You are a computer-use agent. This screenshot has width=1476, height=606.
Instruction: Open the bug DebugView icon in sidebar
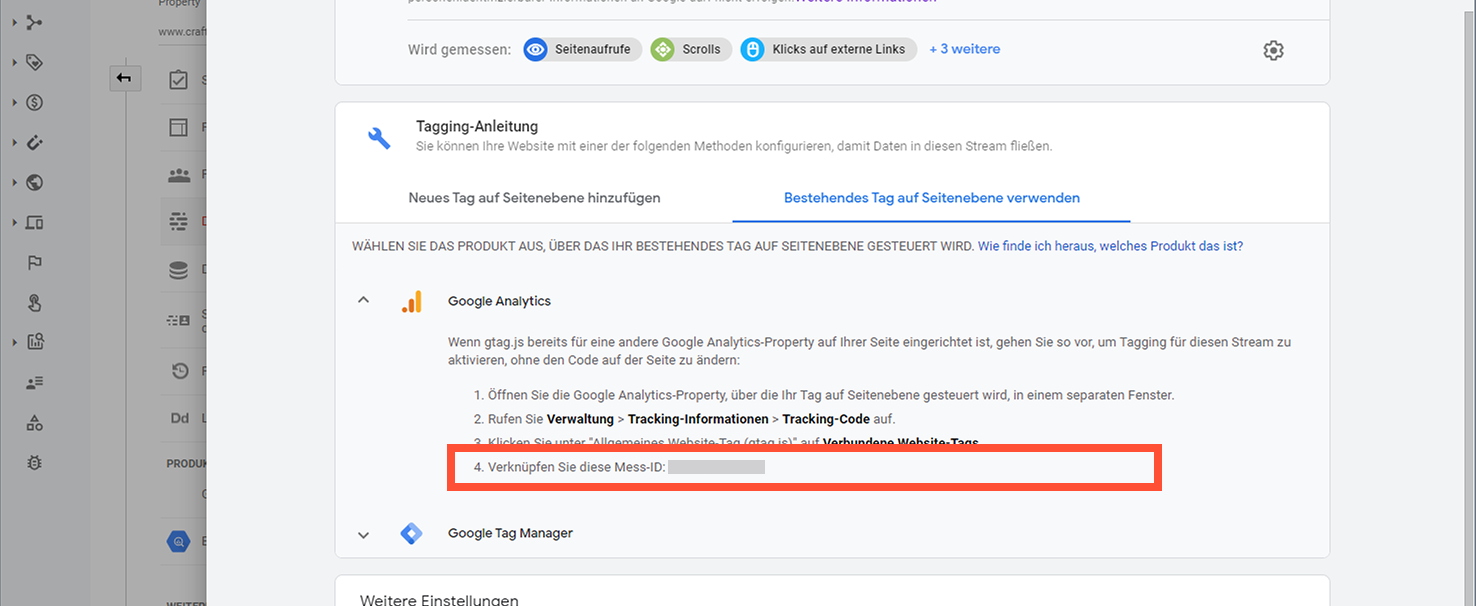pyautogui.click(x=35, y=462)
